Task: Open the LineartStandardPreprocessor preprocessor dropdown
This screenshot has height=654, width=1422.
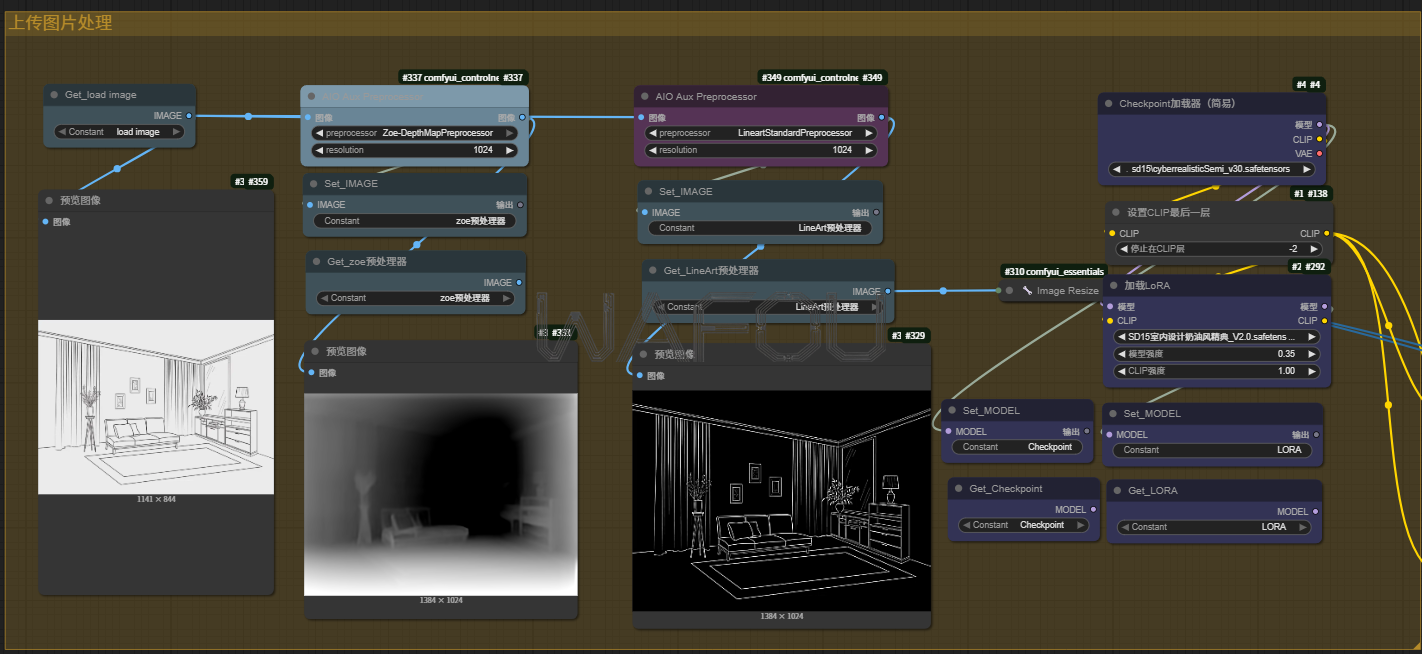Action: click(761, 133)
